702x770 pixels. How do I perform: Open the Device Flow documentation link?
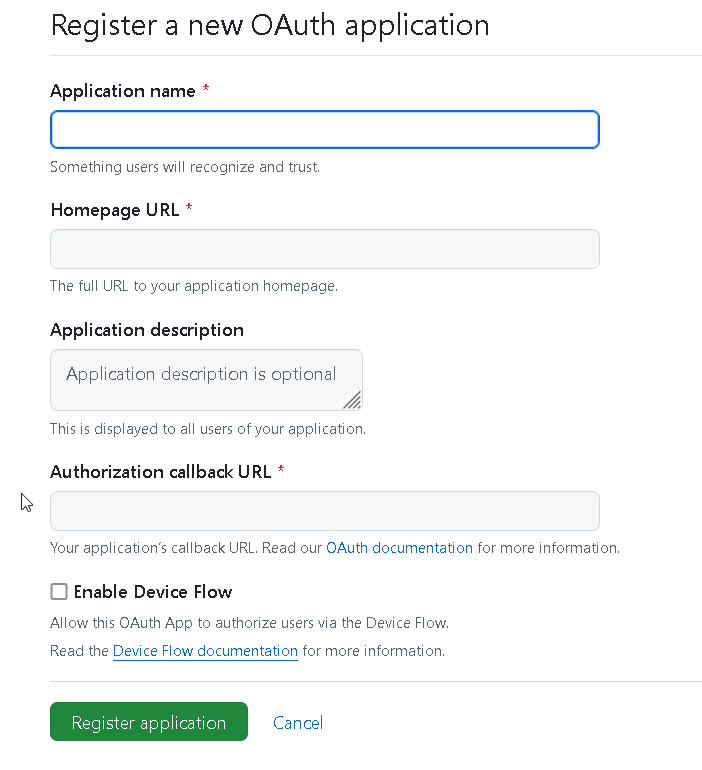coord(205,651)
